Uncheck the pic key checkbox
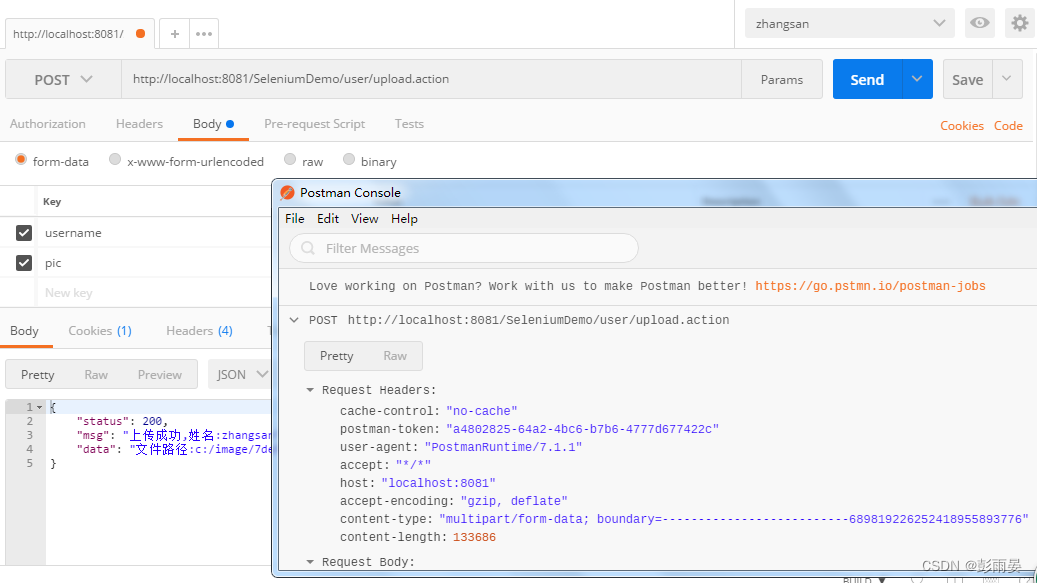Viewport: 1037px width, 583px height. click(24, 262)
